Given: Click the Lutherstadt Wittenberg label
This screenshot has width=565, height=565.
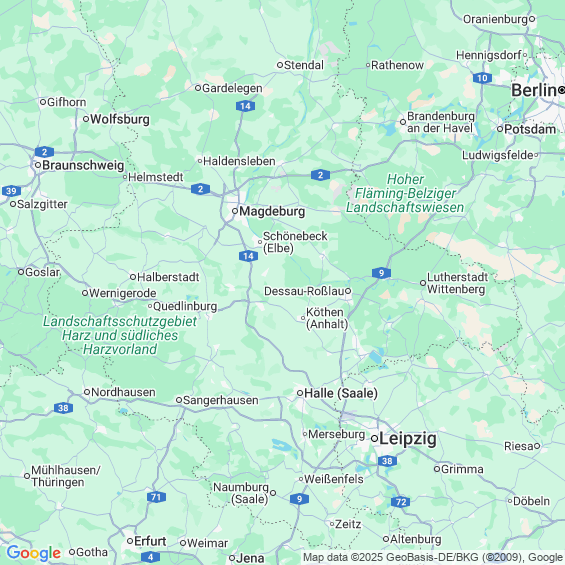Looking at the screenshot, I should (457, 283).
